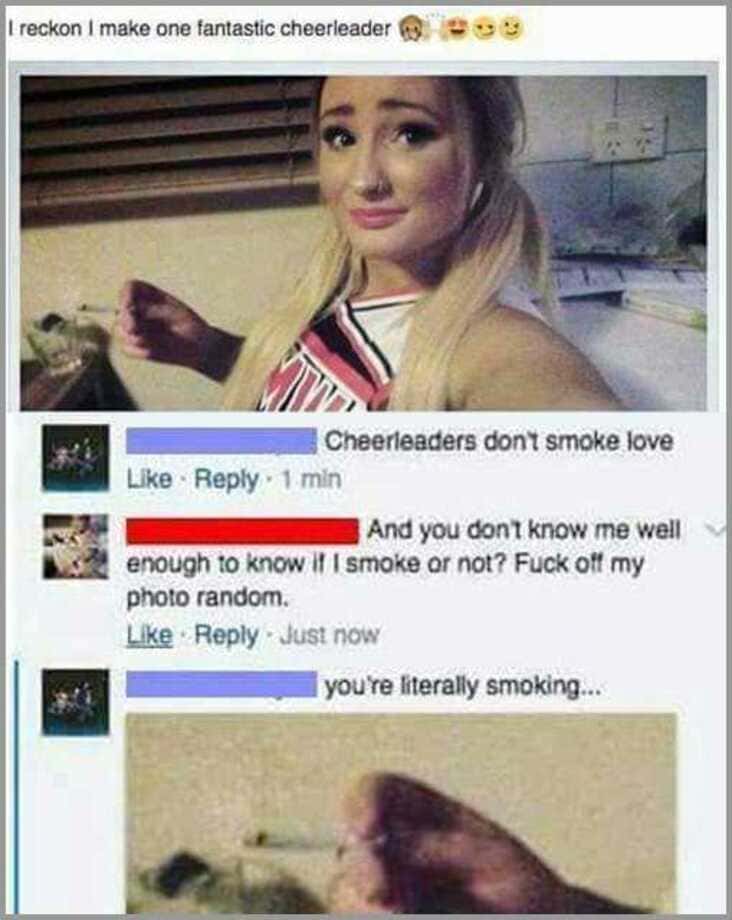Open the "Just now" comment timestamp
This screenshot has width=732, height=920.
coord(330,635)
